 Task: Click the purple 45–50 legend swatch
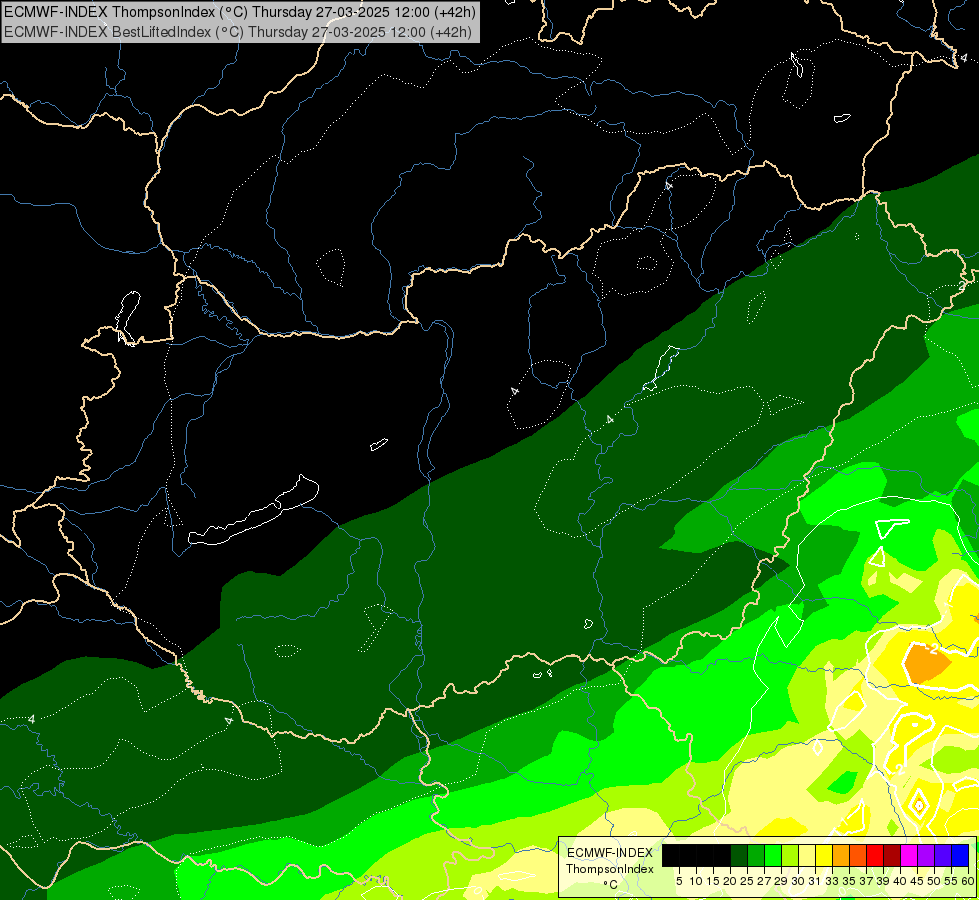[x=926, y=855]
